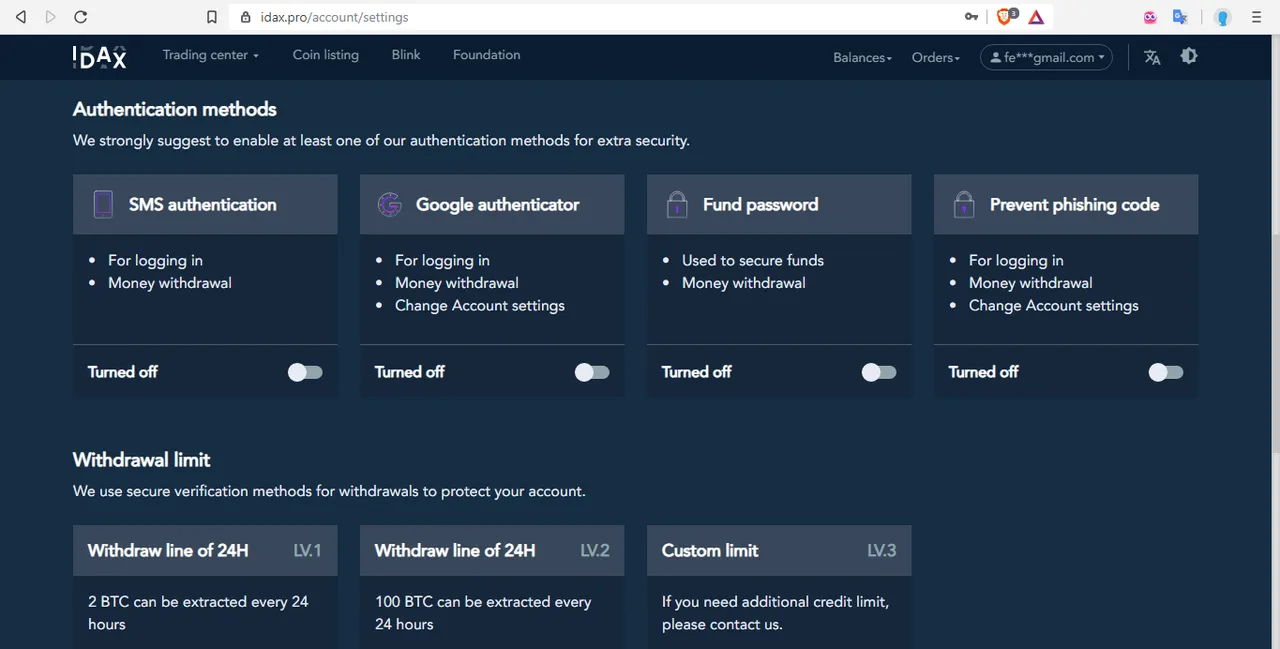Open the language translation icon
1280x649 pixels.
[x=1152, y=57]
